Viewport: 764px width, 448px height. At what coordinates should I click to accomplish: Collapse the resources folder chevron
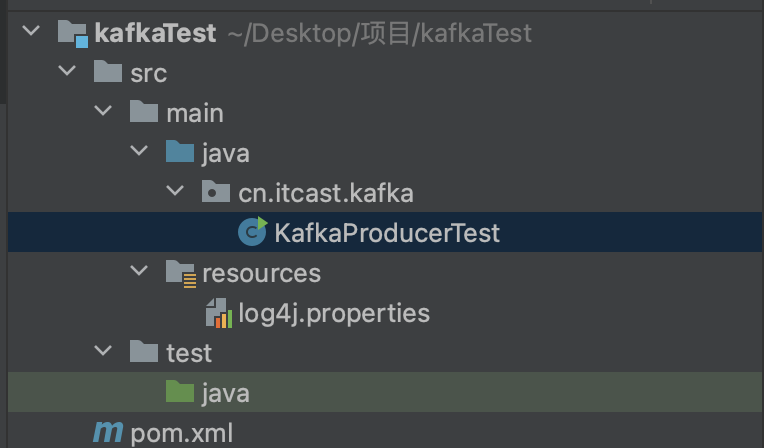click(x=139, y=273)
